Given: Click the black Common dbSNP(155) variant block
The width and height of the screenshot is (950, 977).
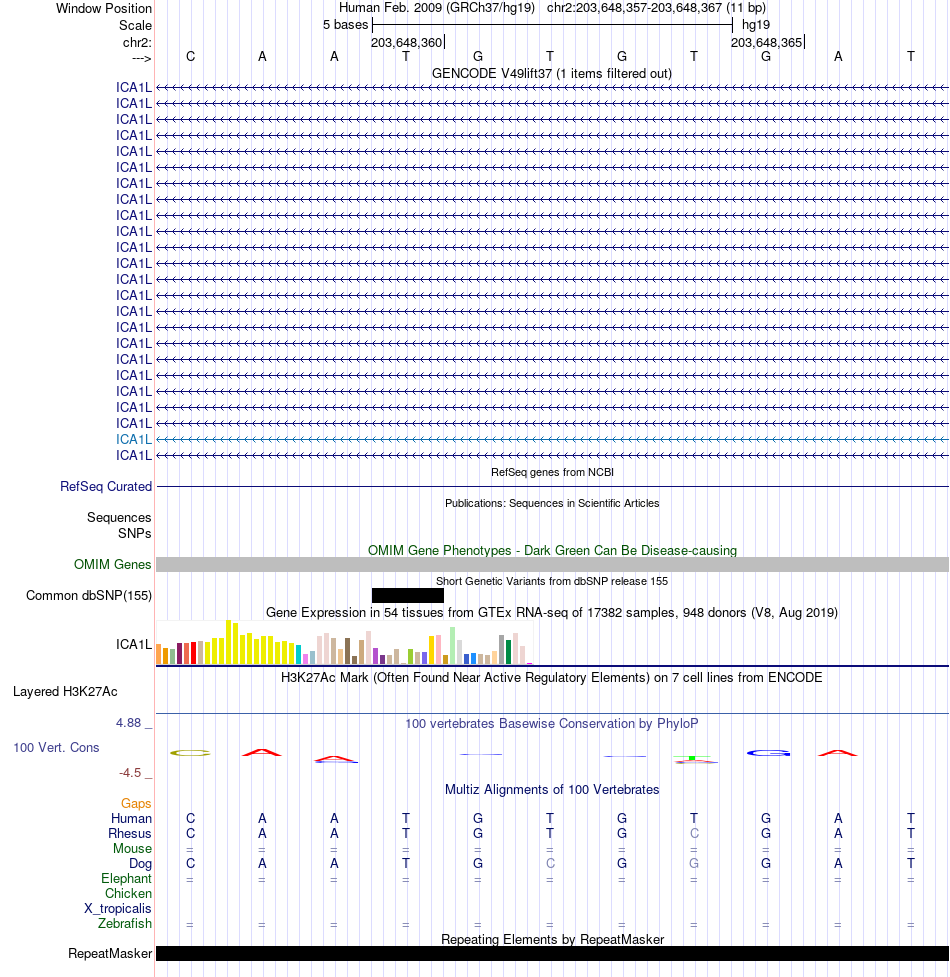Looking at the screenshot, I should 407,596.
